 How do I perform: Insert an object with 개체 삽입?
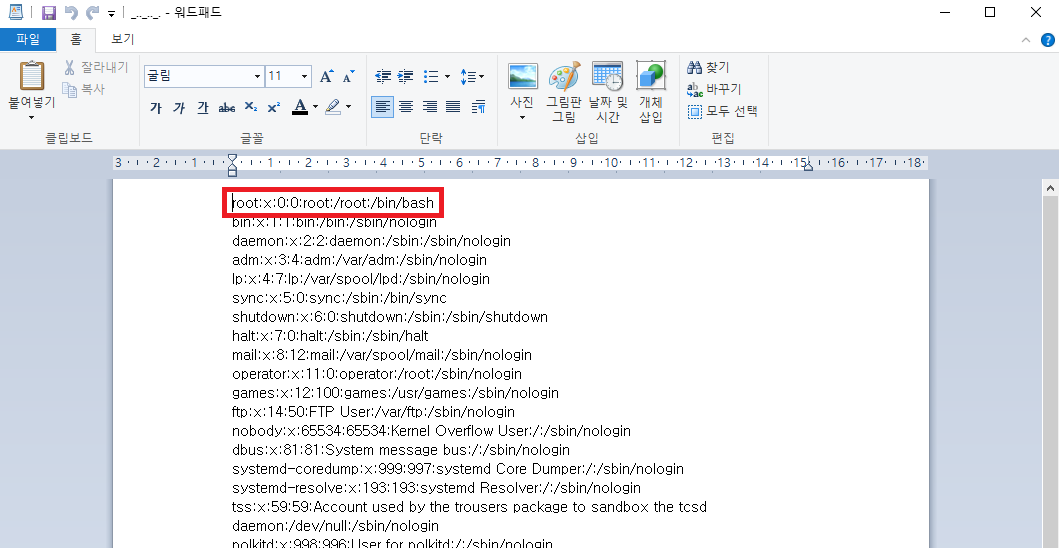(x=651, y=91)
